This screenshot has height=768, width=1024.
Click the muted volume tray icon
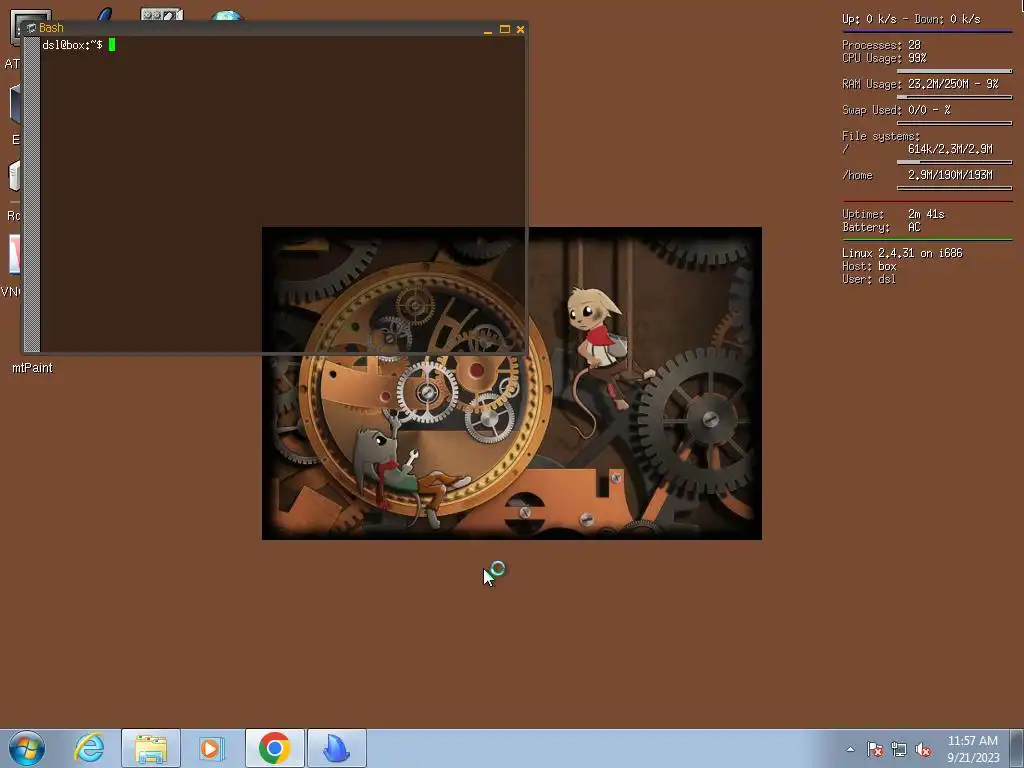pos(923,750)
